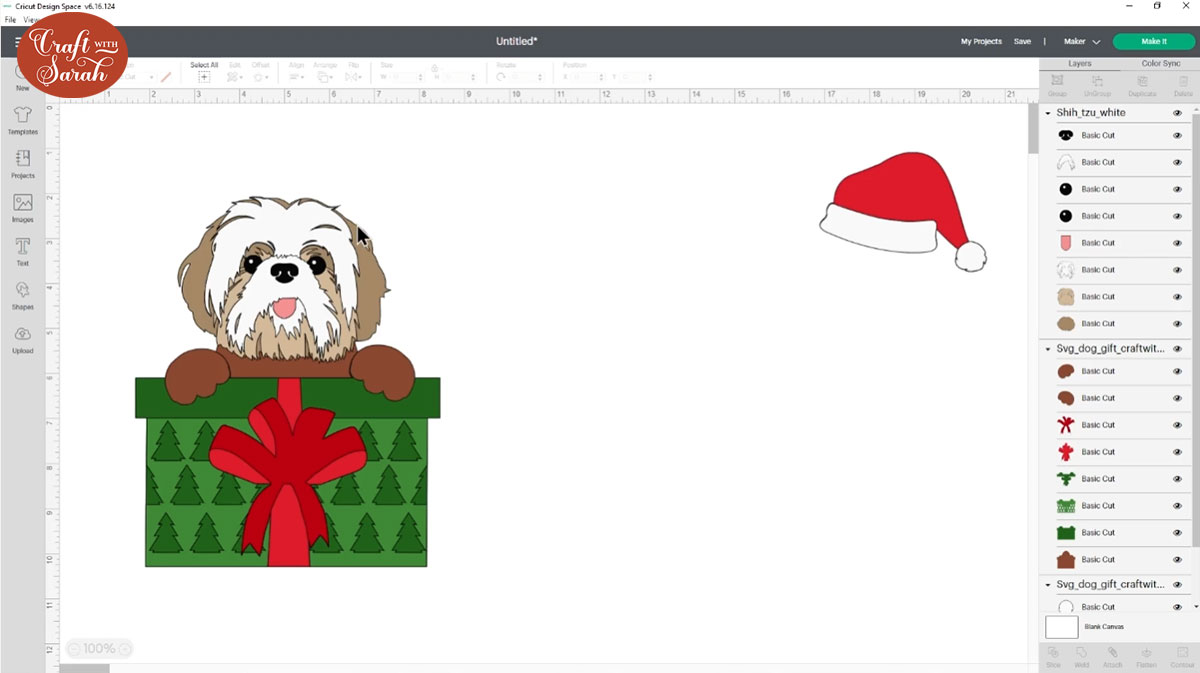Image resolution: width=1200 pixels, height=673 pixels.
Task: Select the Santa hat on canvas
Action: tap(903, 212)
